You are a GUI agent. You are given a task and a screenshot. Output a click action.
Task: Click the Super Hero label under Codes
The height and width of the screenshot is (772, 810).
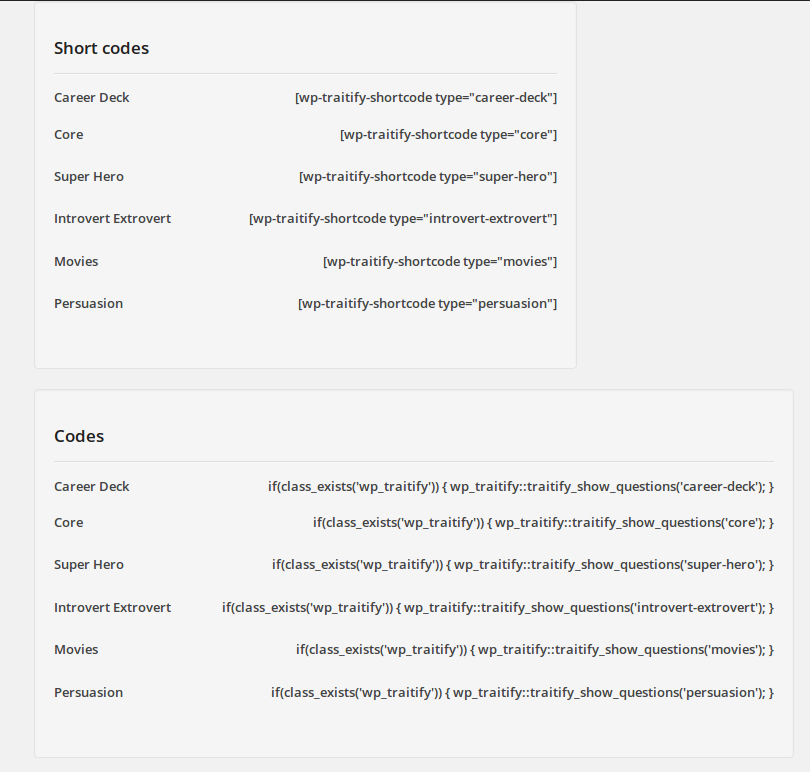coord(89,565)
